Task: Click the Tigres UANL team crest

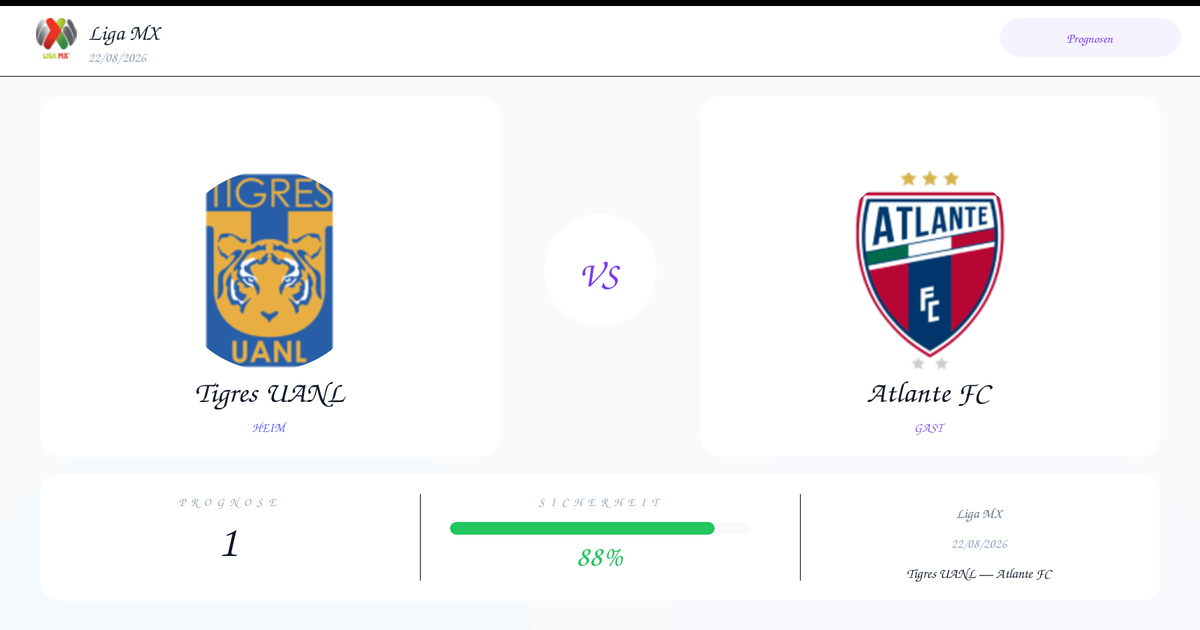Action: click(x=270, y=270)
